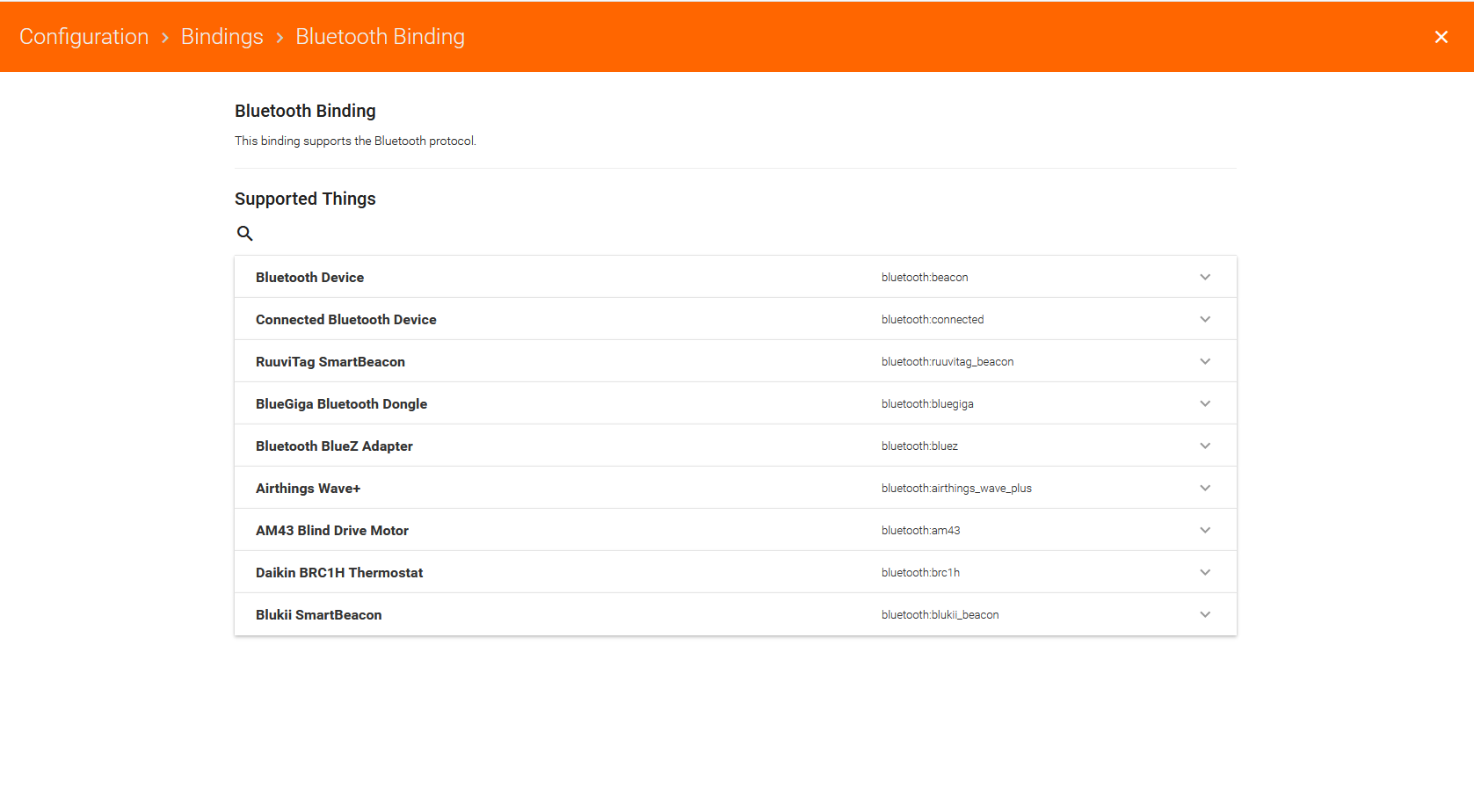Image resolution: width=1474 pixels, height=812 pixels.
Task: Expand Daikin BRC1H Thermostat chevron
Action: (1205, 573)
